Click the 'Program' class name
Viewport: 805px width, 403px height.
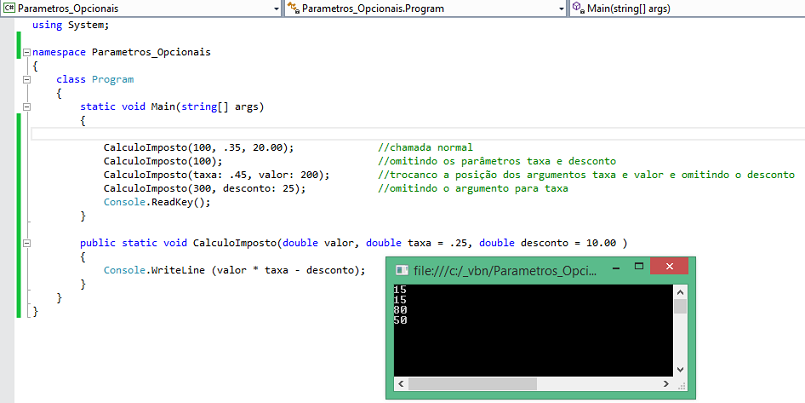113,80
